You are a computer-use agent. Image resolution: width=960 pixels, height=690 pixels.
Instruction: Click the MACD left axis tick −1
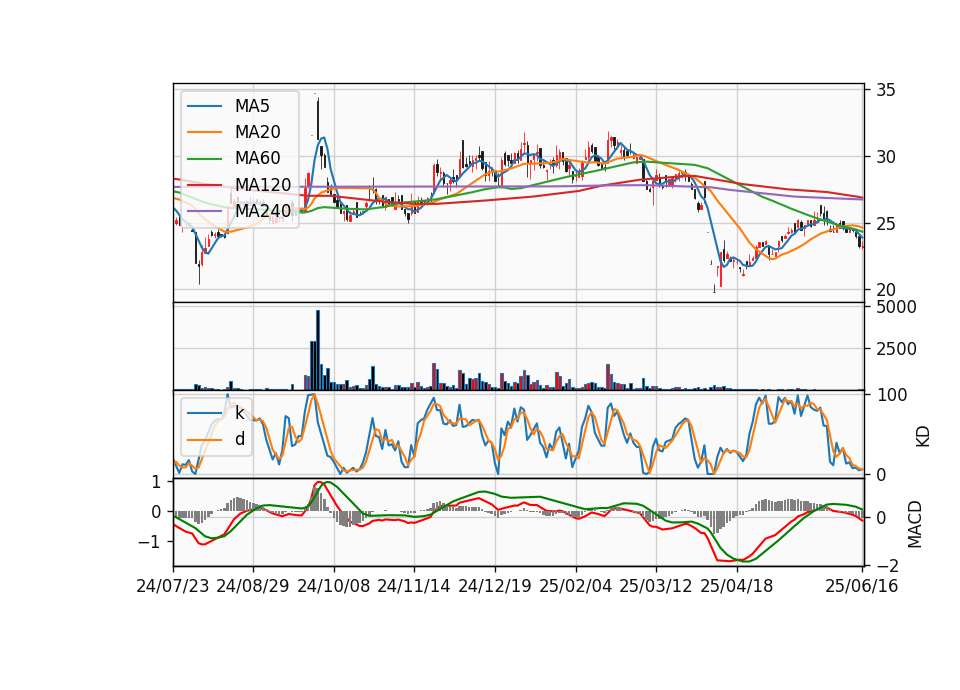149,542
